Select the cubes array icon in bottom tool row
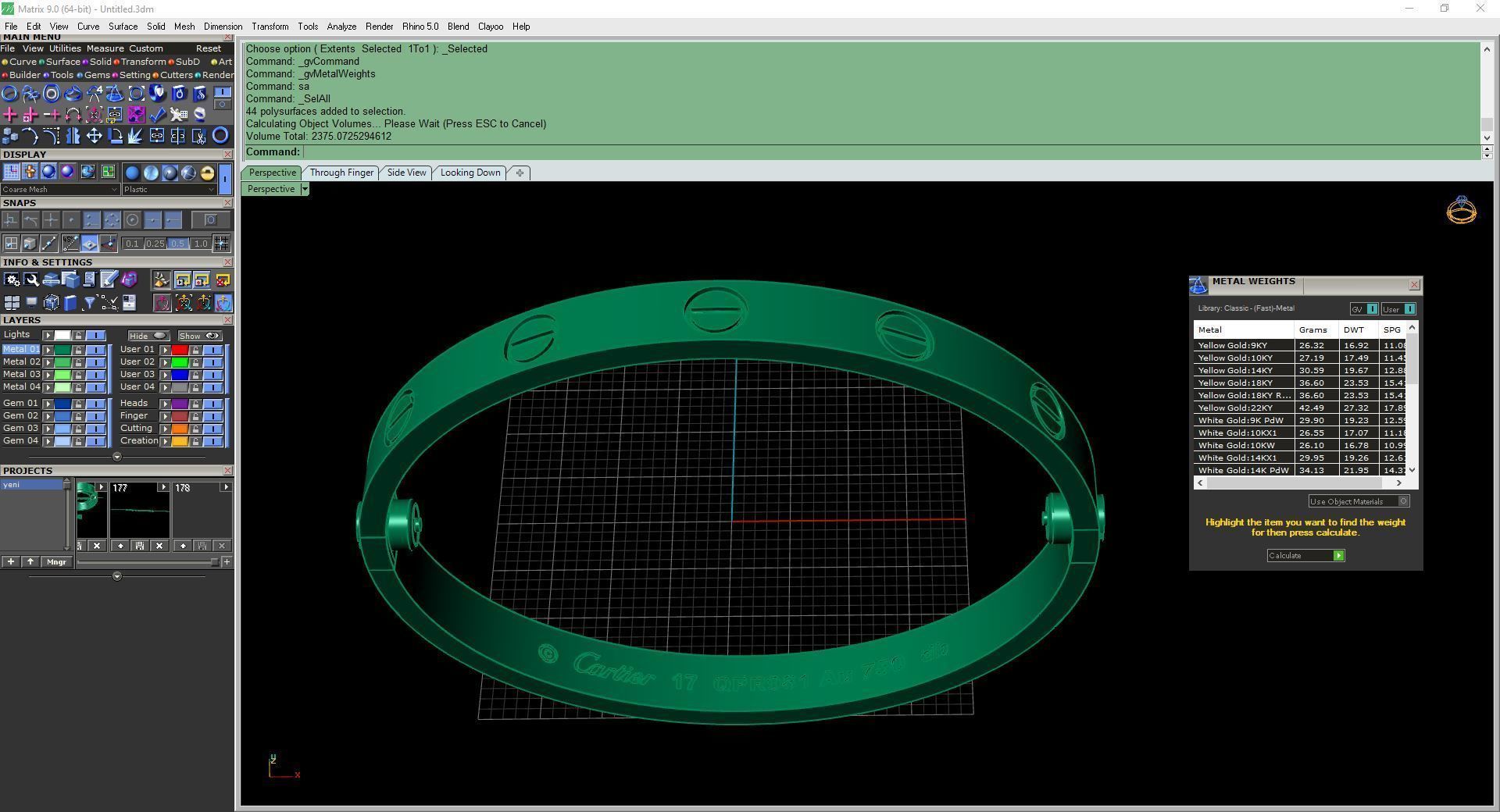The width and height of the screenshot is (1500, 812). [9, 136]
